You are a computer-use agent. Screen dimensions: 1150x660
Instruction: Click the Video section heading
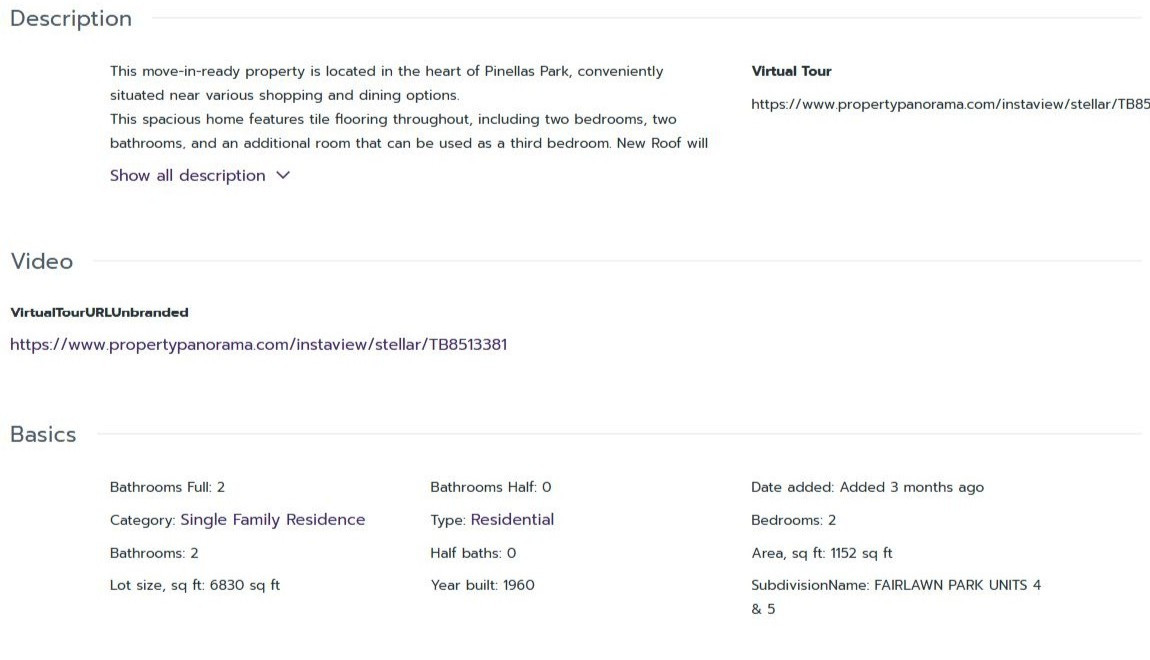[42, 261]
